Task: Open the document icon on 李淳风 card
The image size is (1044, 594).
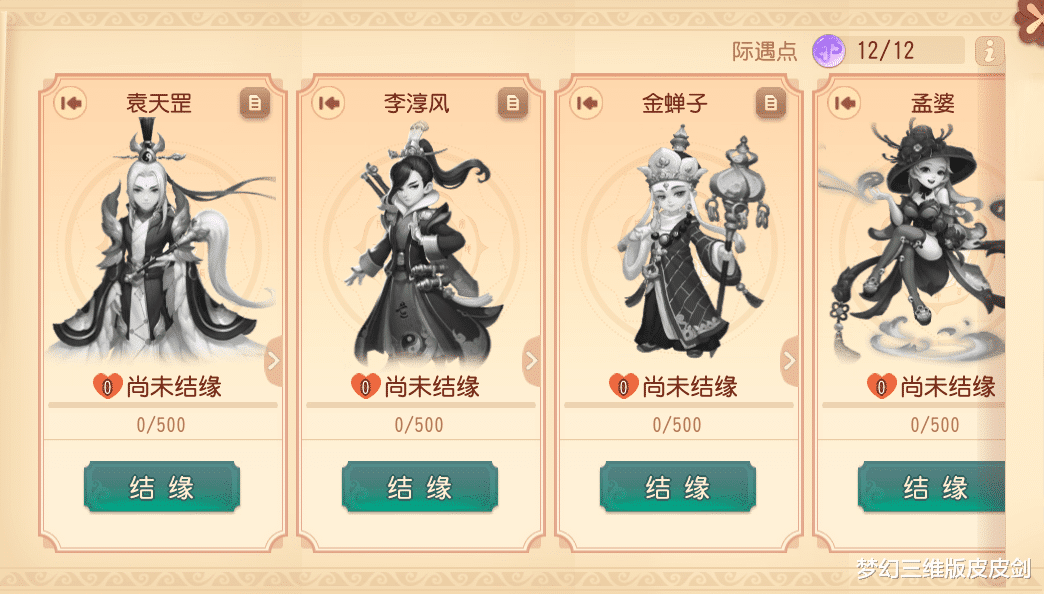Action: point(513,103)
